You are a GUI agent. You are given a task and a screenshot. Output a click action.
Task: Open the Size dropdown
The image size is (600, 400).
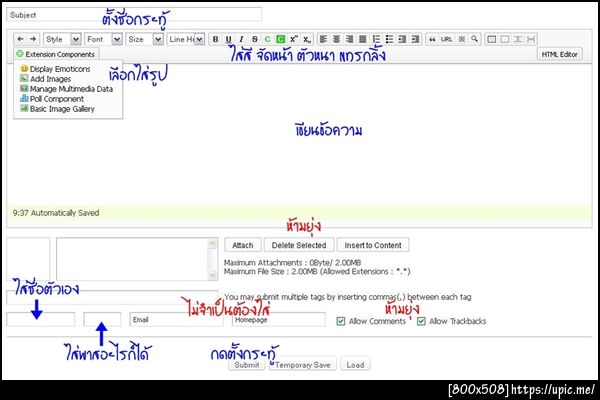coord(145,39)
